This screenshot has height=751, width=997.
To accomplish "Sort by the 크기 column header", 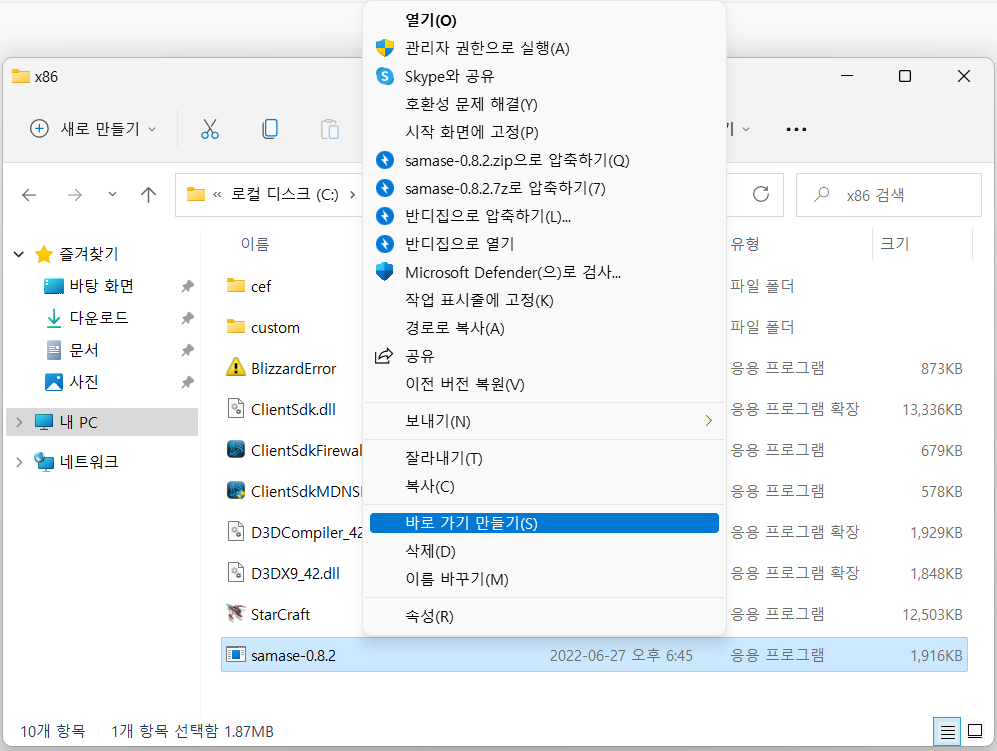I will [895, 244].
